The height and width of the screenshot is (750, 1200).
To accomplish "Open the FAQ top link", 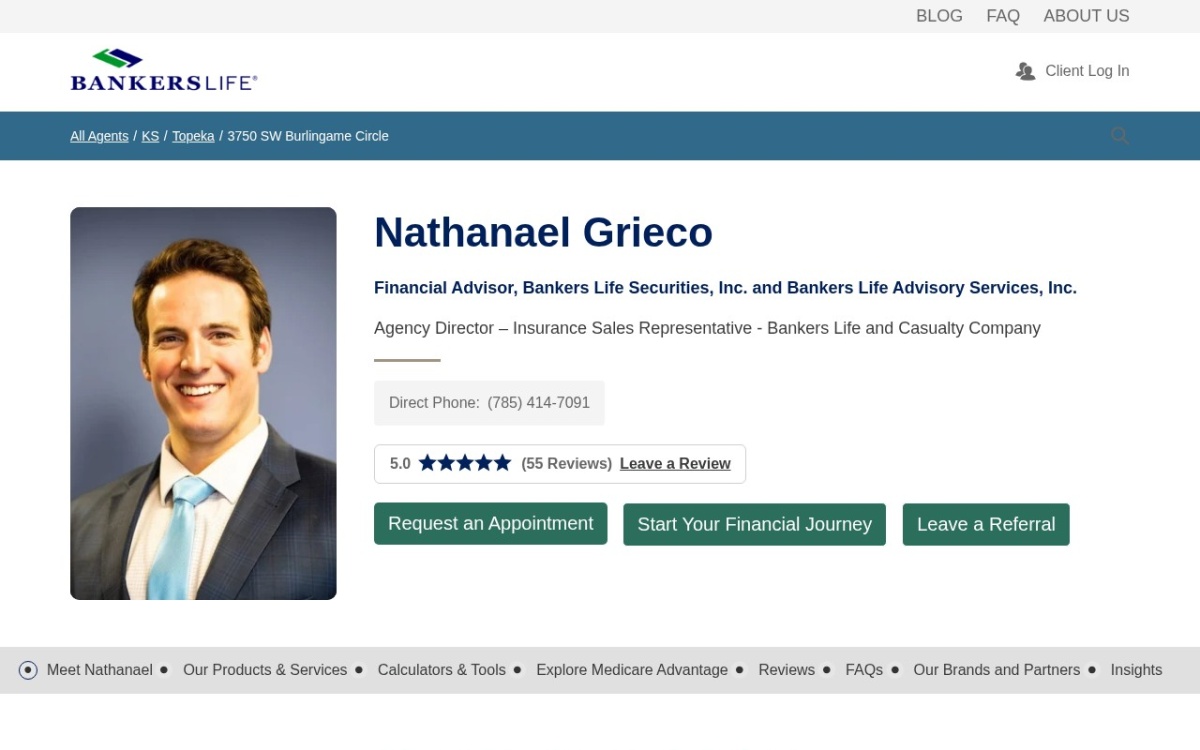I will (x=1003, y=16).
